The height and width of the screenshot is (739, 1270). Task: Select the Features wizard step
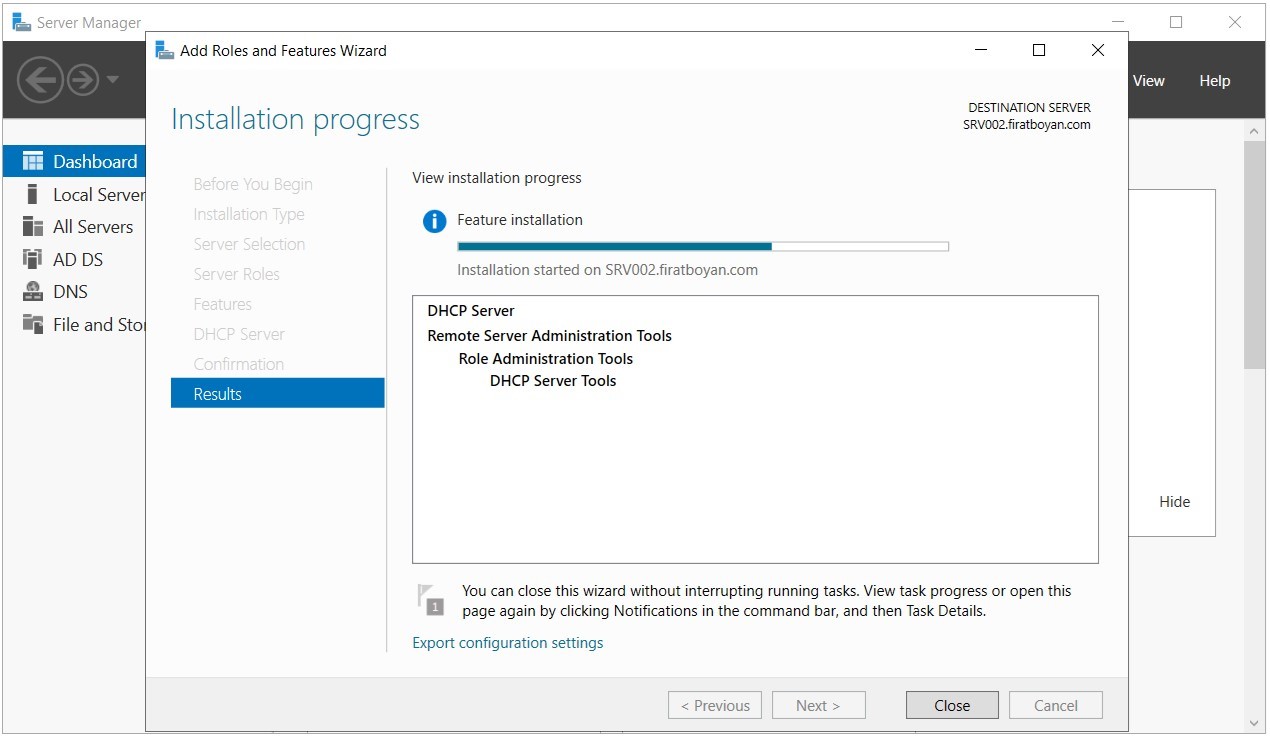pyautogui.click(x=222, y=304)
